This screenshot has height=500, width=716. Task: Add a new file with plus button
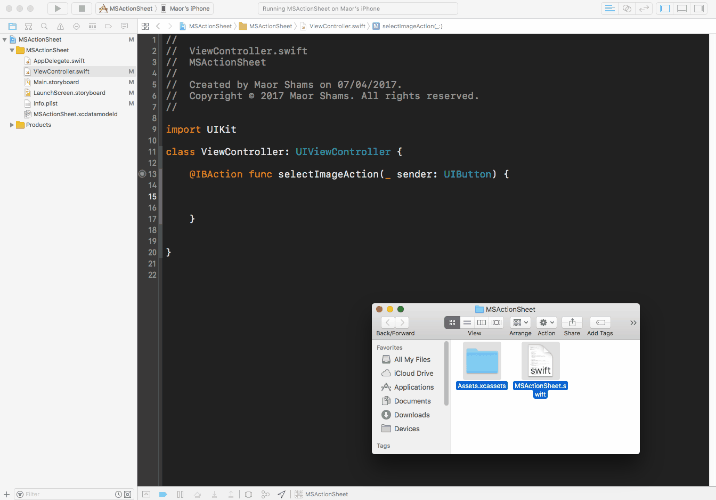tap(6, 494)
